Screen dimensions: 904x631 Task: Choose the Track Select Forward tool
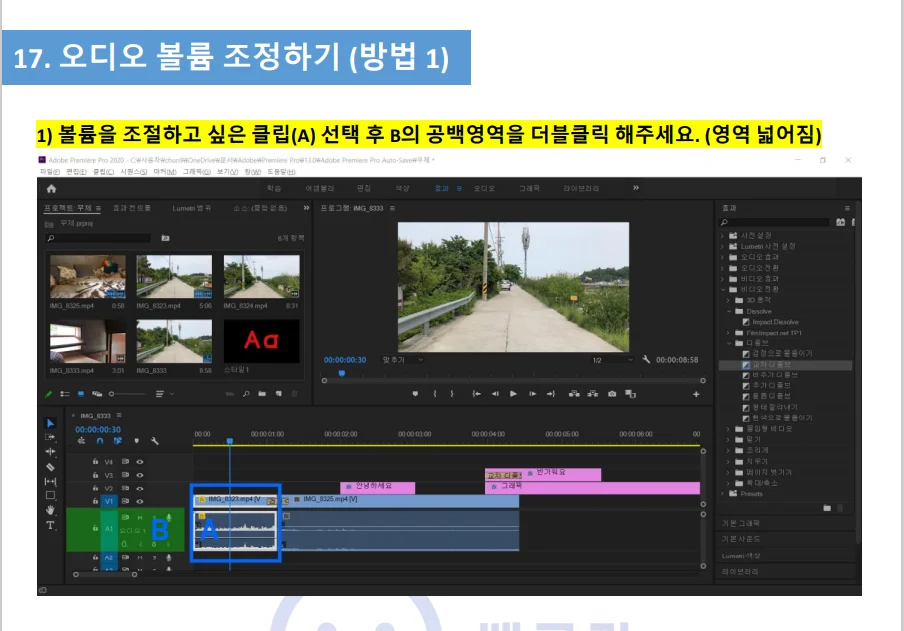pyautogui.click(x=49, y=437)
